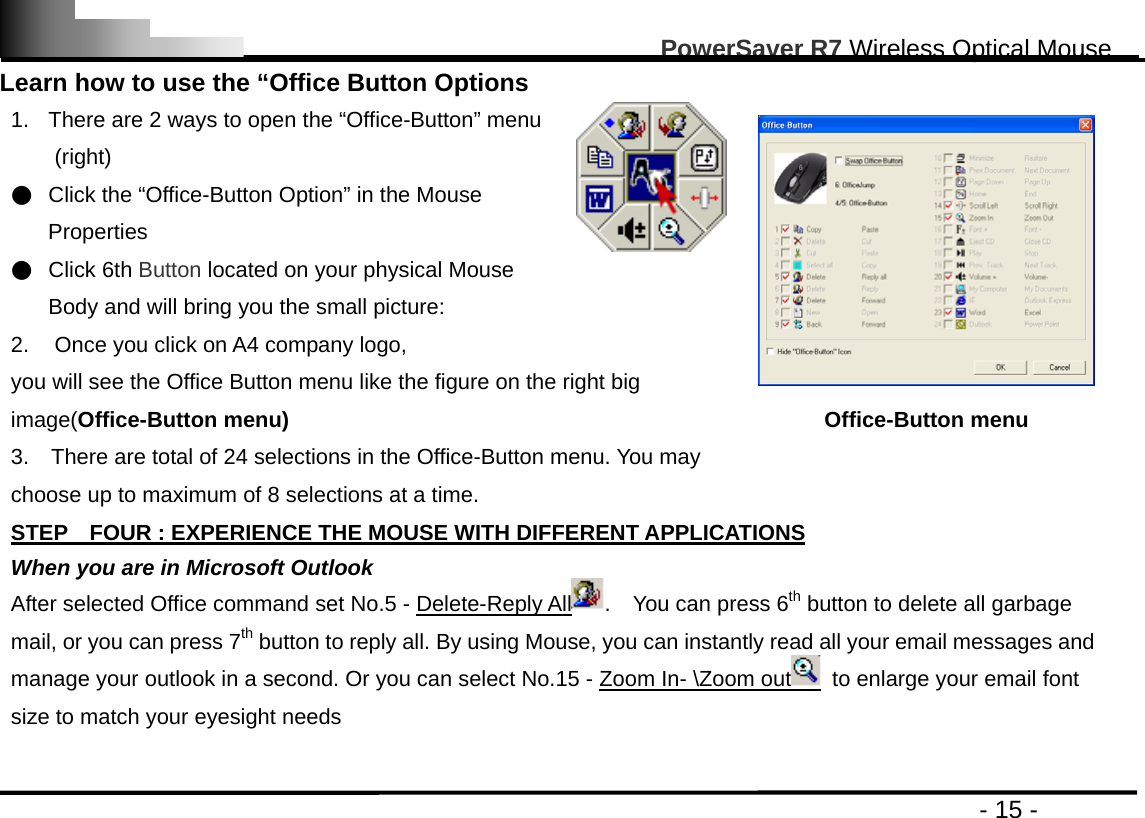1145x818 pixels.
Task: Click the "Reply all" label in row 5
Action: pyautogui.click(x=874, y=277)
